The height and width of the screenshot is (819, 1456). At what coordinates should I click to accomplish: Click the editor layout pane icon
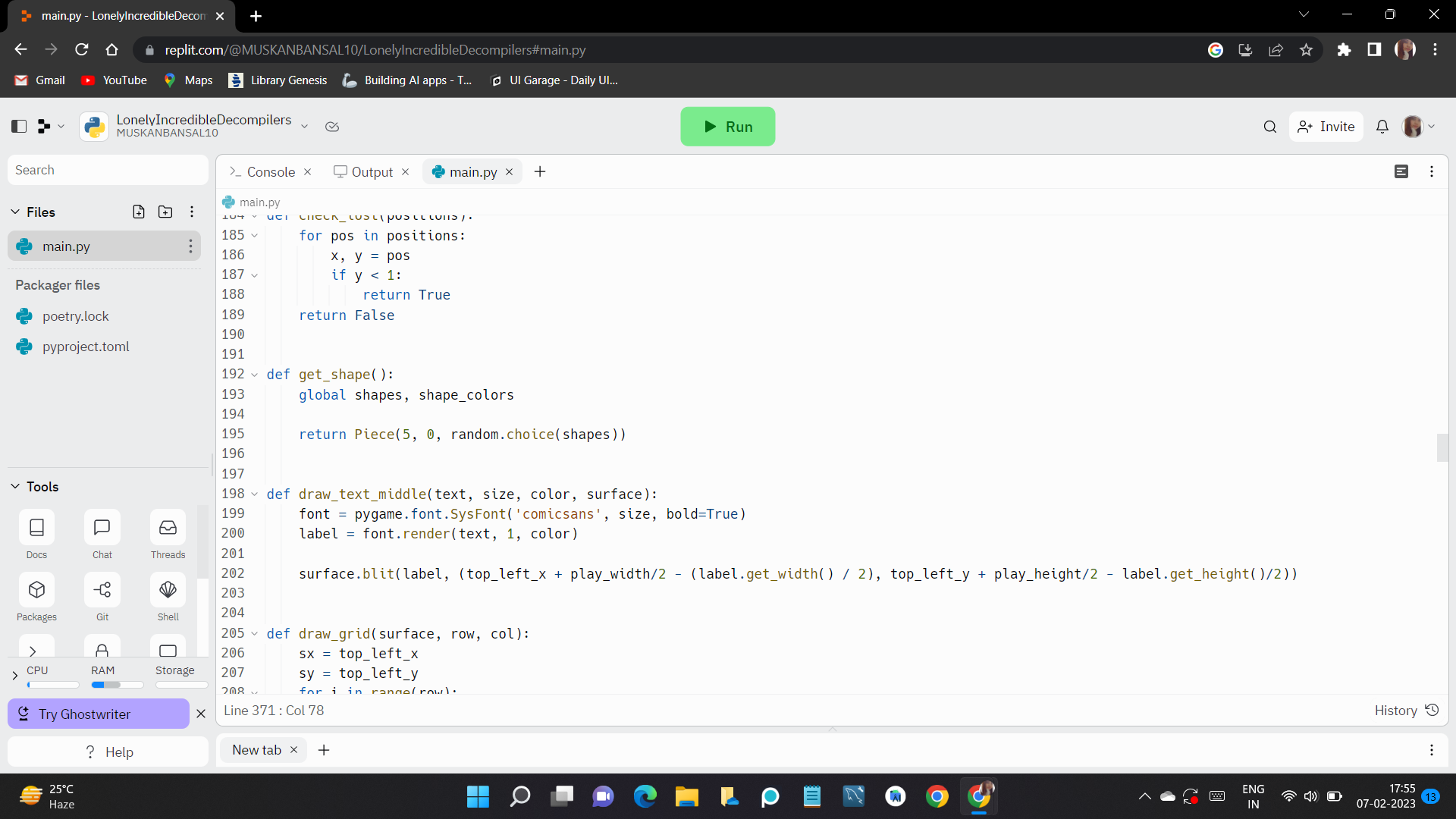[x=1401, y=171]
